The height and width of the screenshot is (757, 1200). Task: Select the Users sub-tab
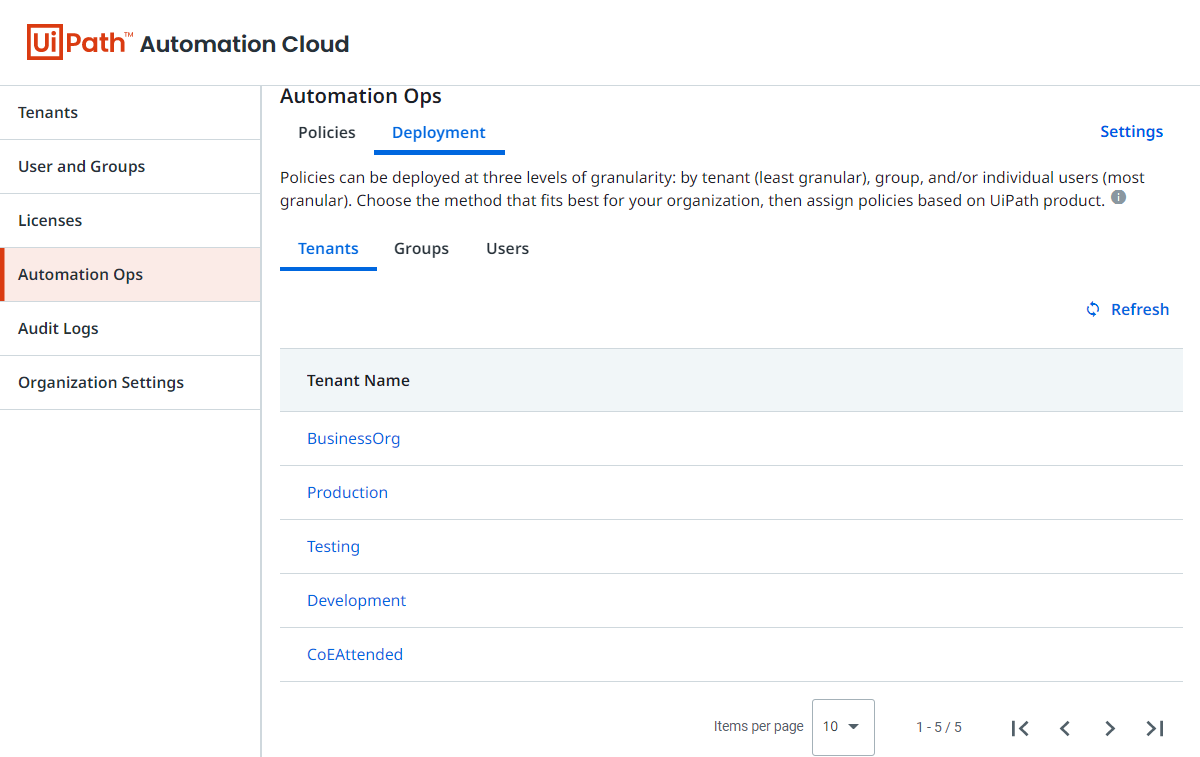(508, 249)
